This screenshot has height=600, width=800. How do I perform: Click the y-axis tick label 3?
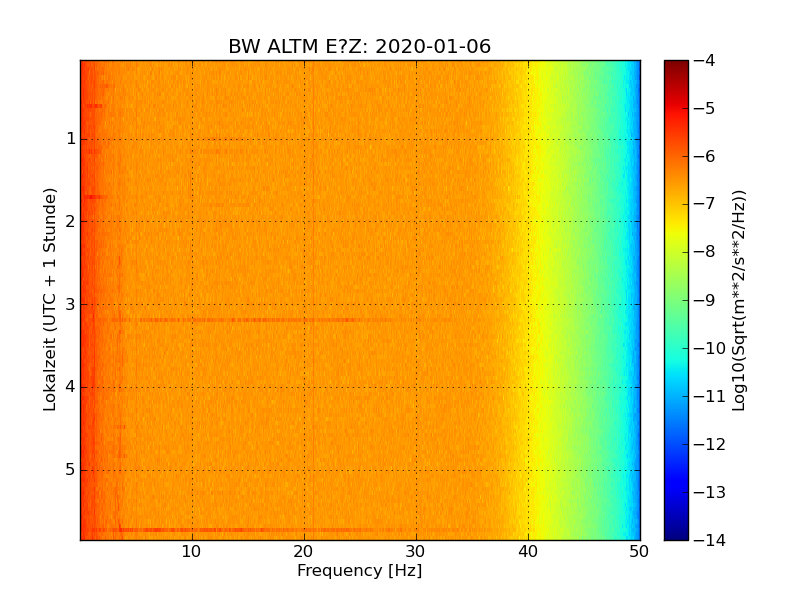tap(71, 305)
